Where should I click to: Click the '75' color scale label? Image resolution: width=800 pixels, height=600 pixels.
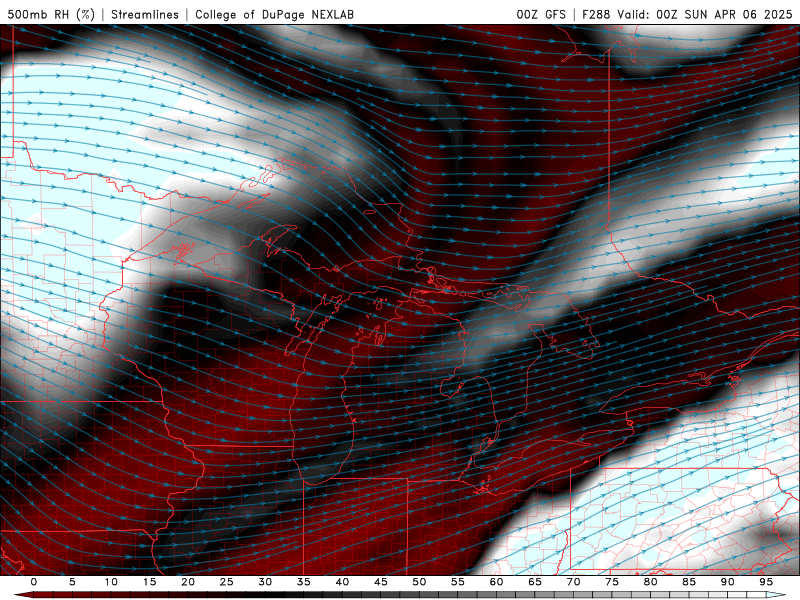point(612,582)
